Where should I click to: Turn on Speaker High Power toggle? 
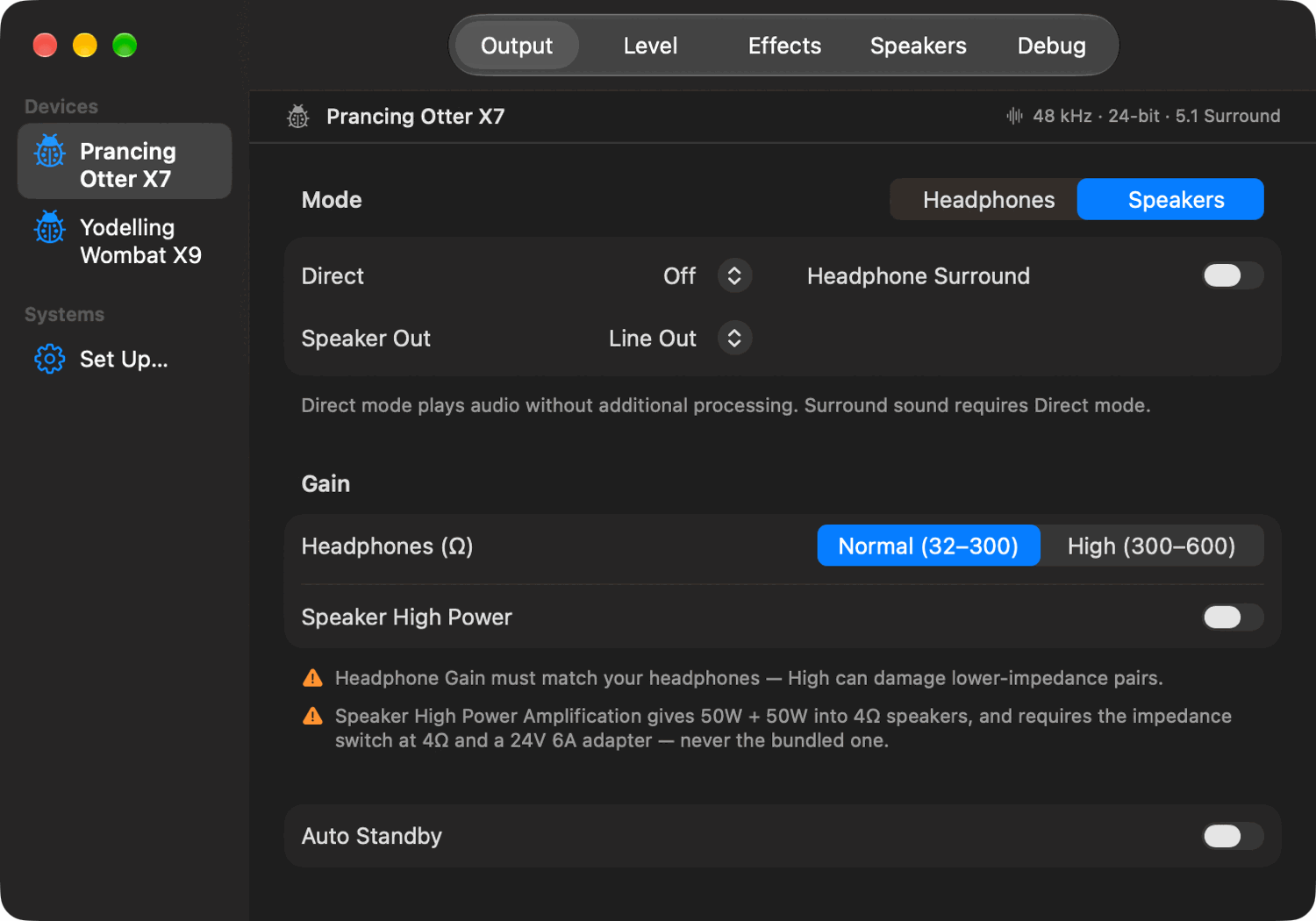(1233, 617)
